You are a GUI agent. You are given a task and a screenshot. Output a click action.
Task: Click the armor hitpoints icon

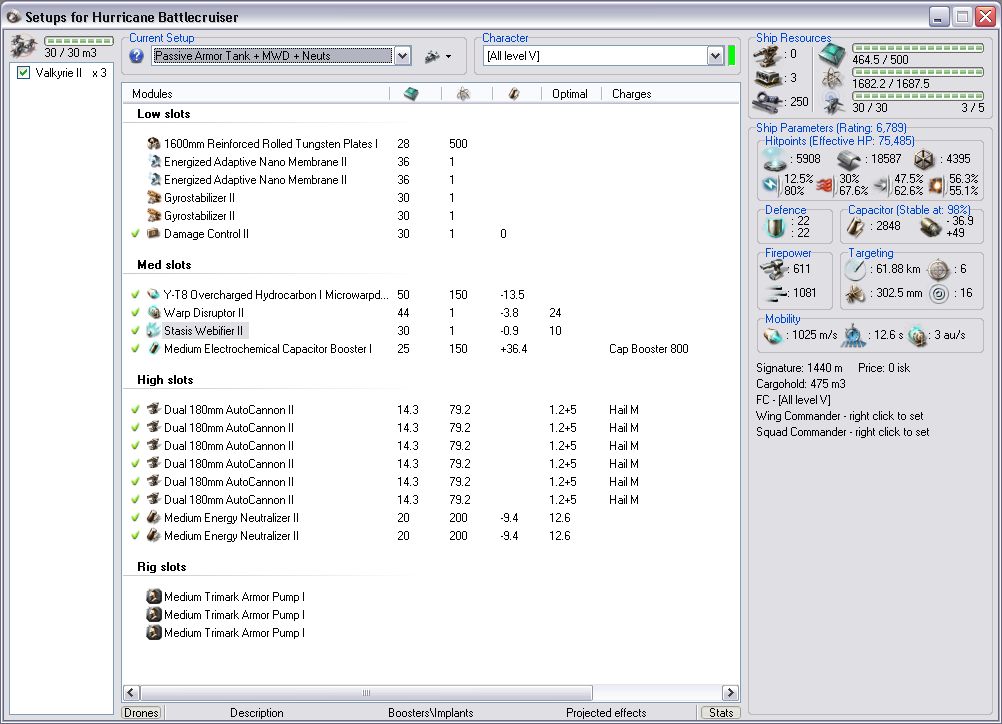pyautogui.click(x=849, y=158)
